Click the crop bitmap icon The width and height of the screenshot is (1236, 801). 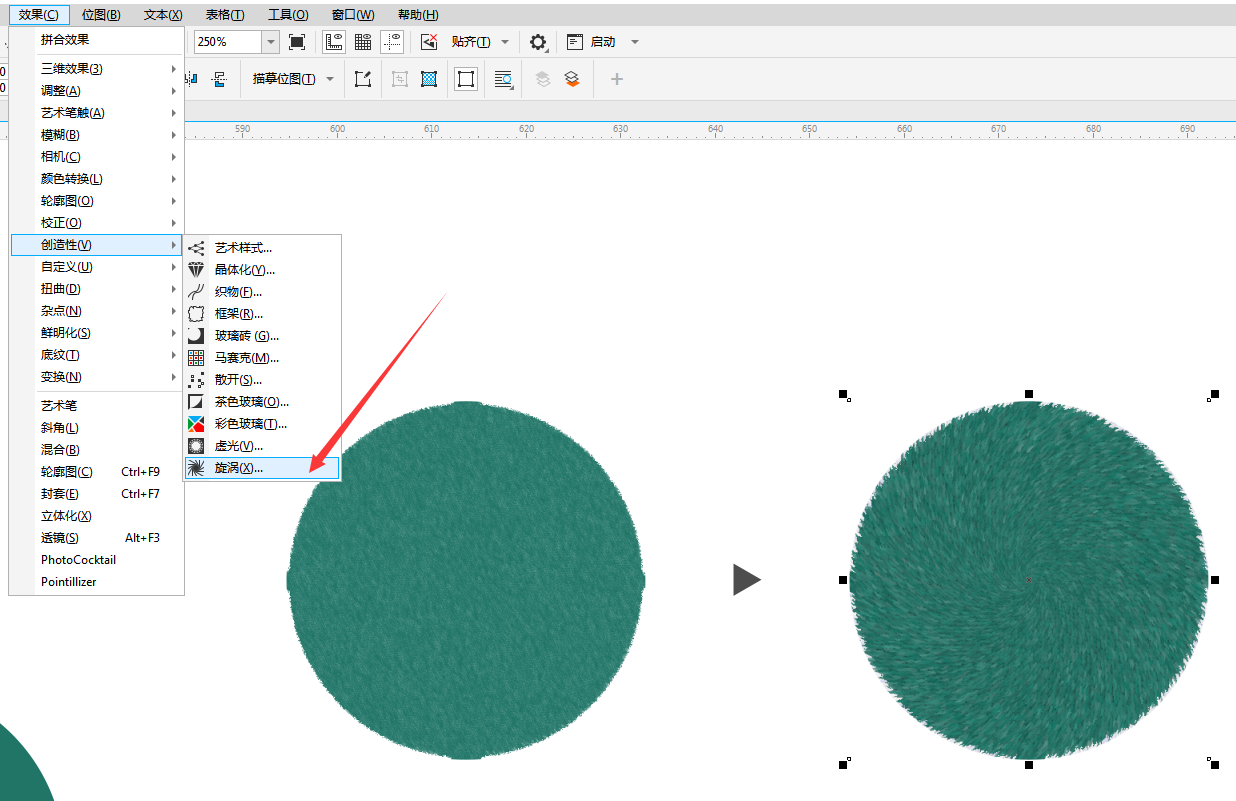(x=400, y=79)
